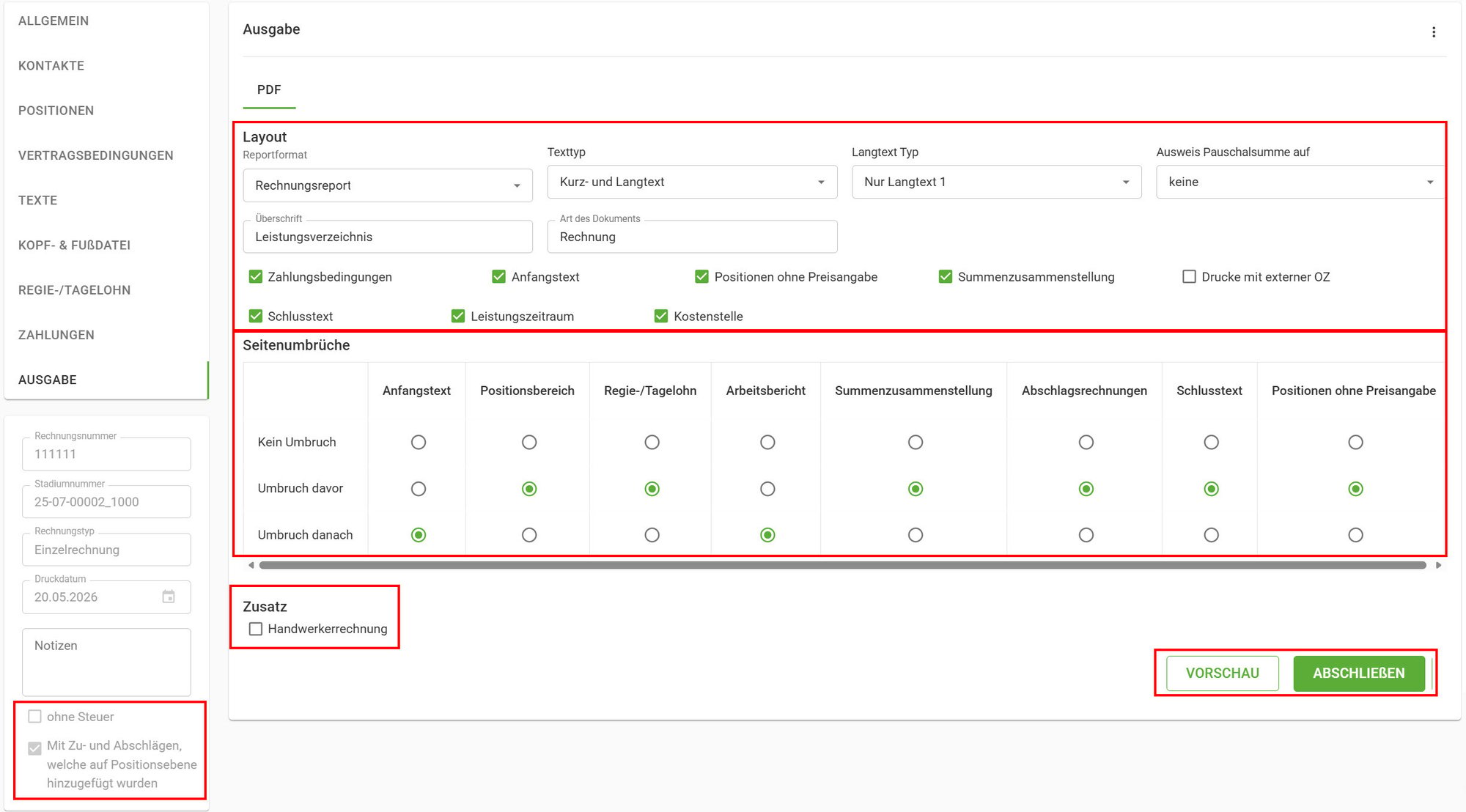Uncheck the Schlusstext checkbox
Viewport: 1466px width, 812px height.
256,316
